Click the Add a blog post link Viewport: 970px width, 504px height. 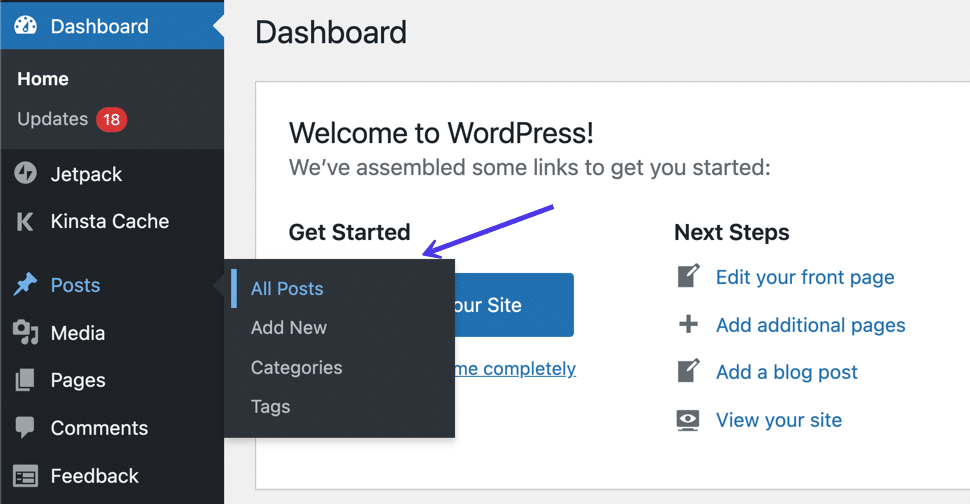coord(787,372)
